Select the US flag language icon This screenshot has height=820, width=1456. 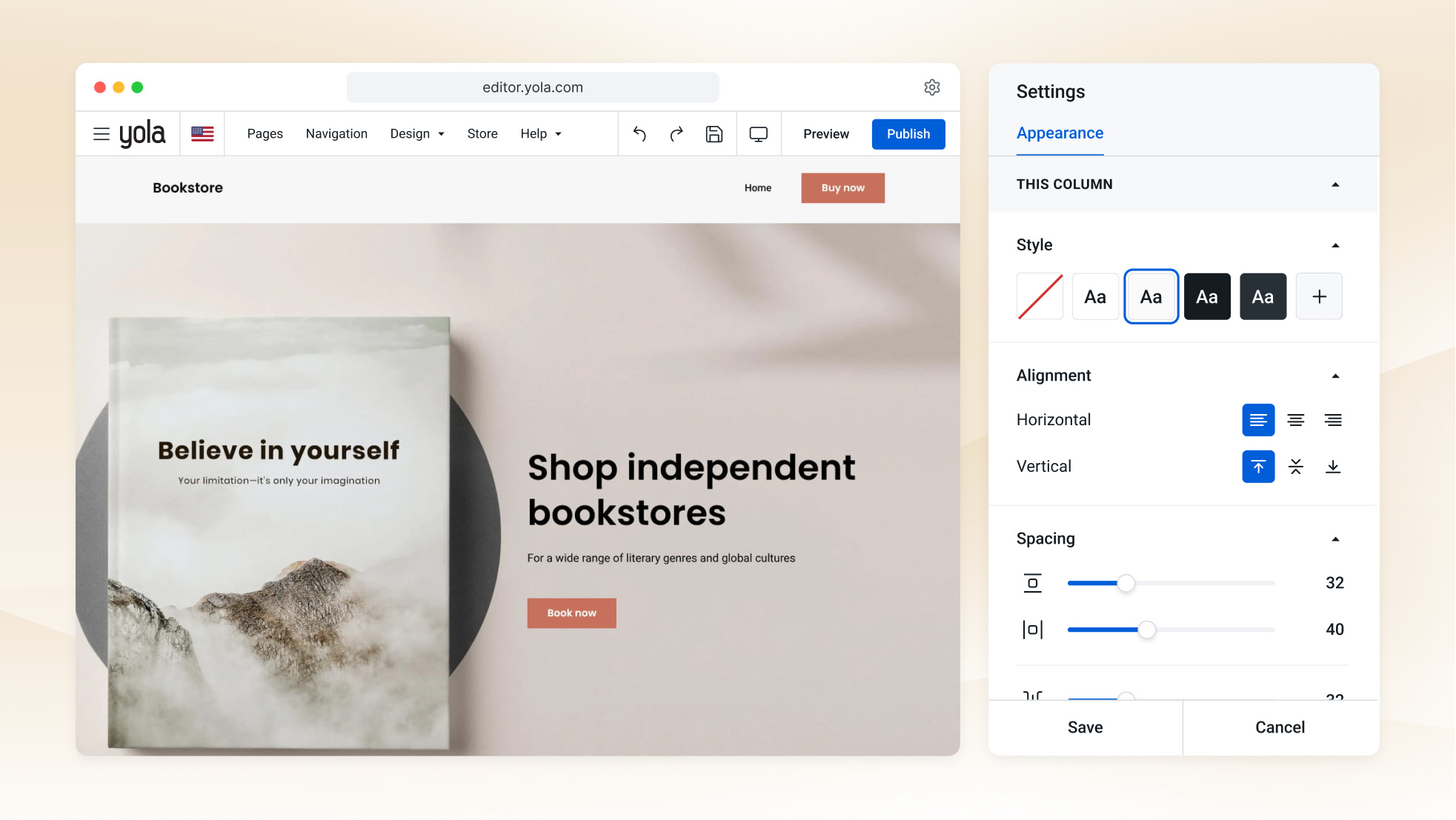pos(202,134)
